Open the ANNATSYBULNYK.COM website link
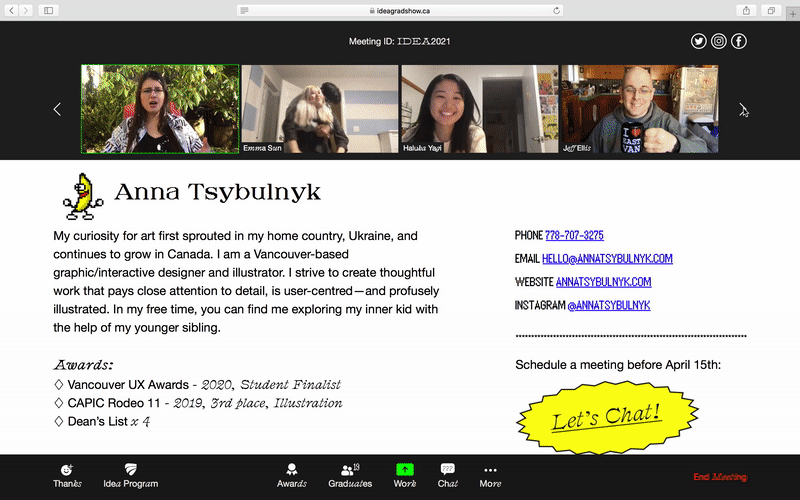The image size is (800, 500). (x=604, y=282)
